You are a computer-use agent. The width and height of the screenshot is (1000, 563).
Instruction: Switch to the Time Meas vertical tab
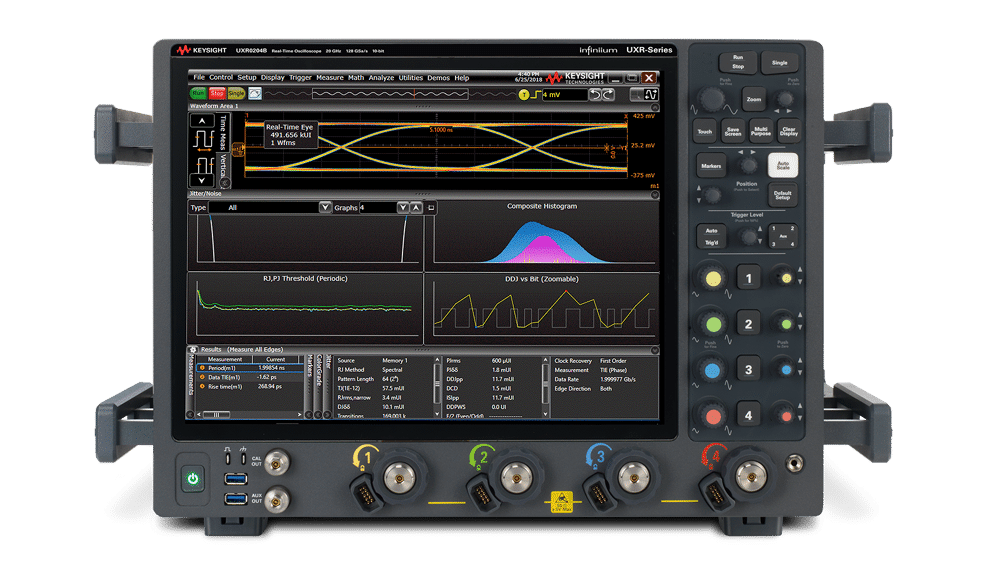223,133
